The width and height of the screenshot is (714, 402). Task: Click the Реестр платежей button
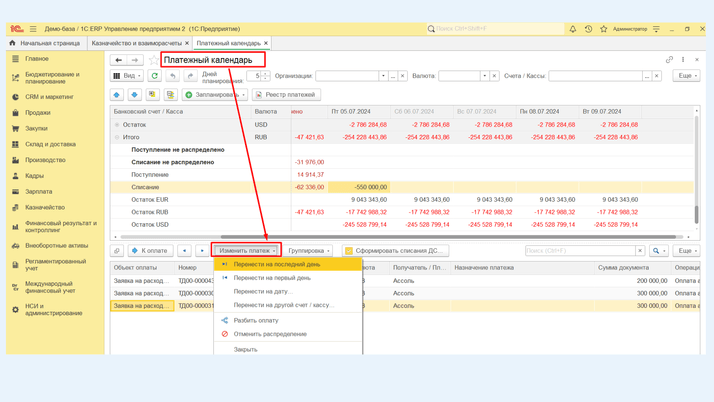(x=285, y=95)
